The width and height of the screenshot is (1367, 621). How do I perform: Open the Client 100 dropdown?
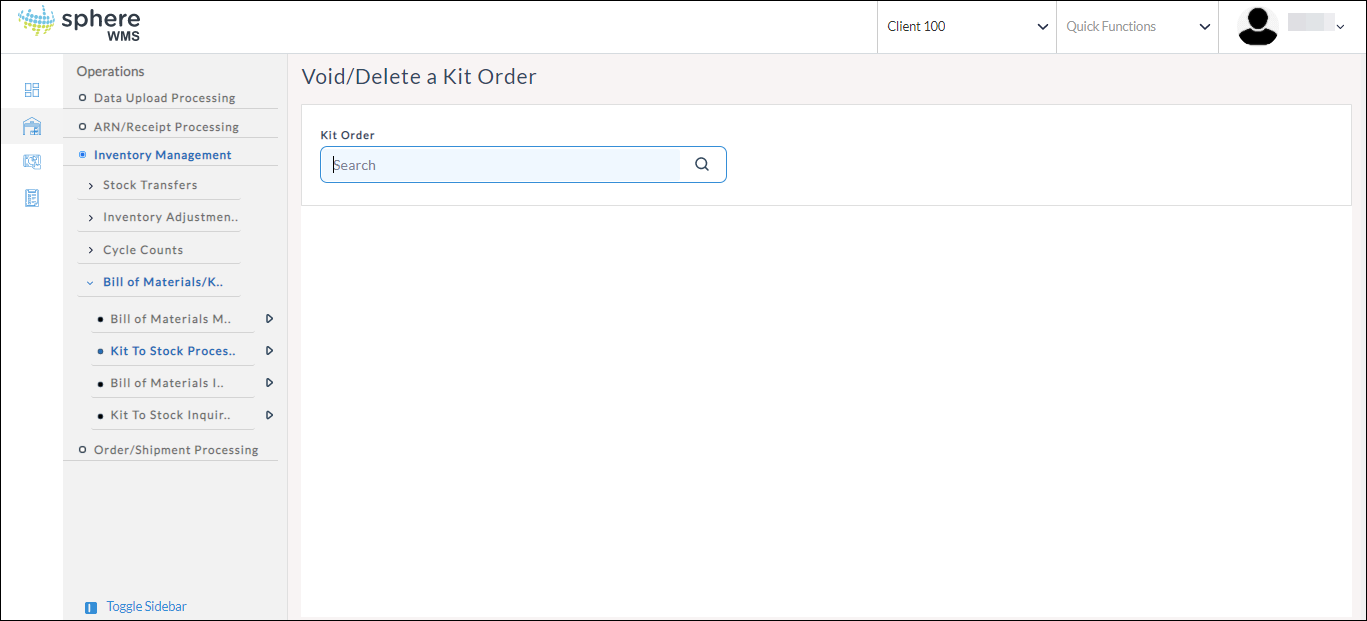[x=967, y=27]
